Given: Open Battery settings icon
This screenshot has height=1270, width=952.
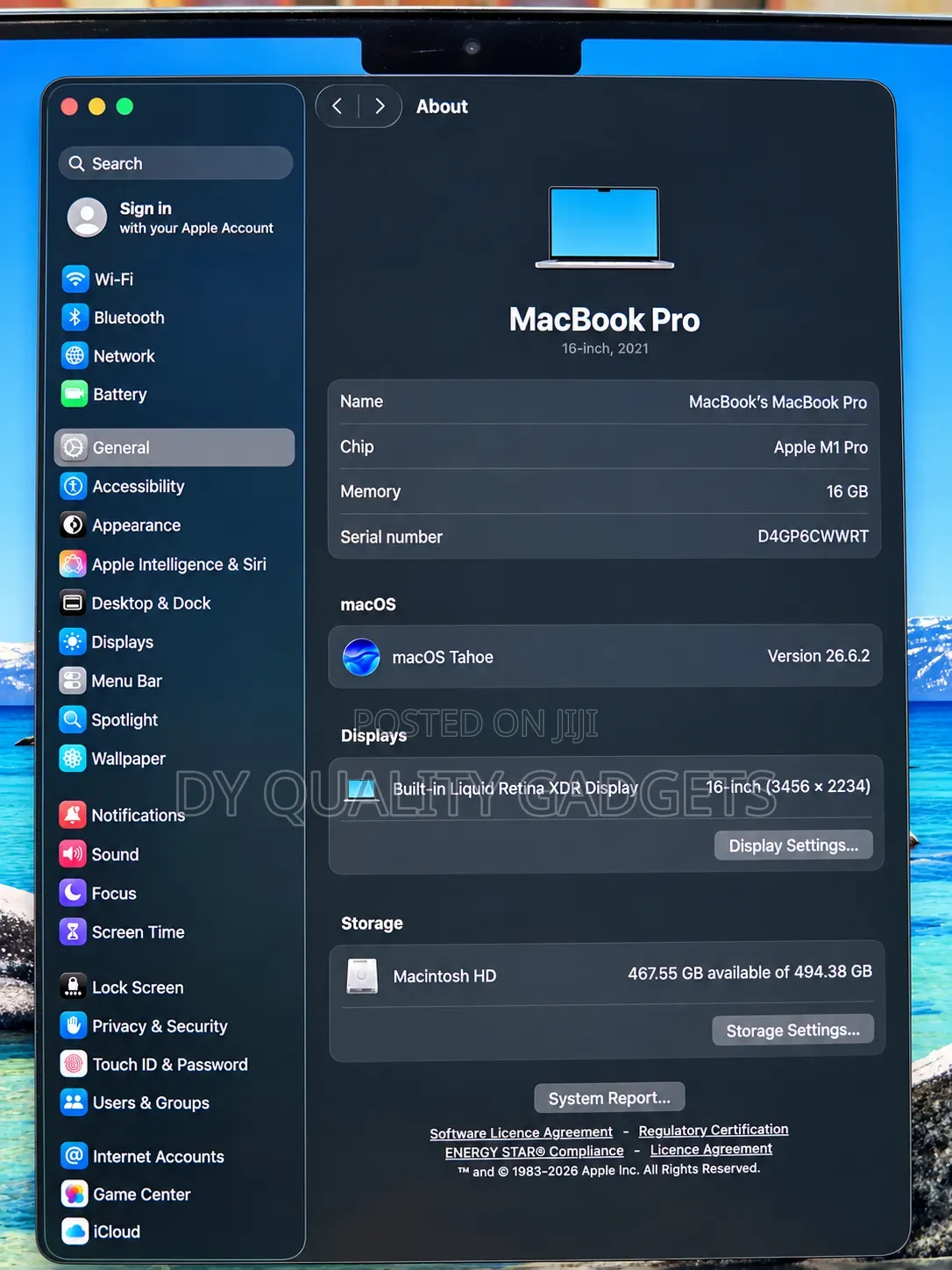Looking at the screenshot, I should point(75,394).
